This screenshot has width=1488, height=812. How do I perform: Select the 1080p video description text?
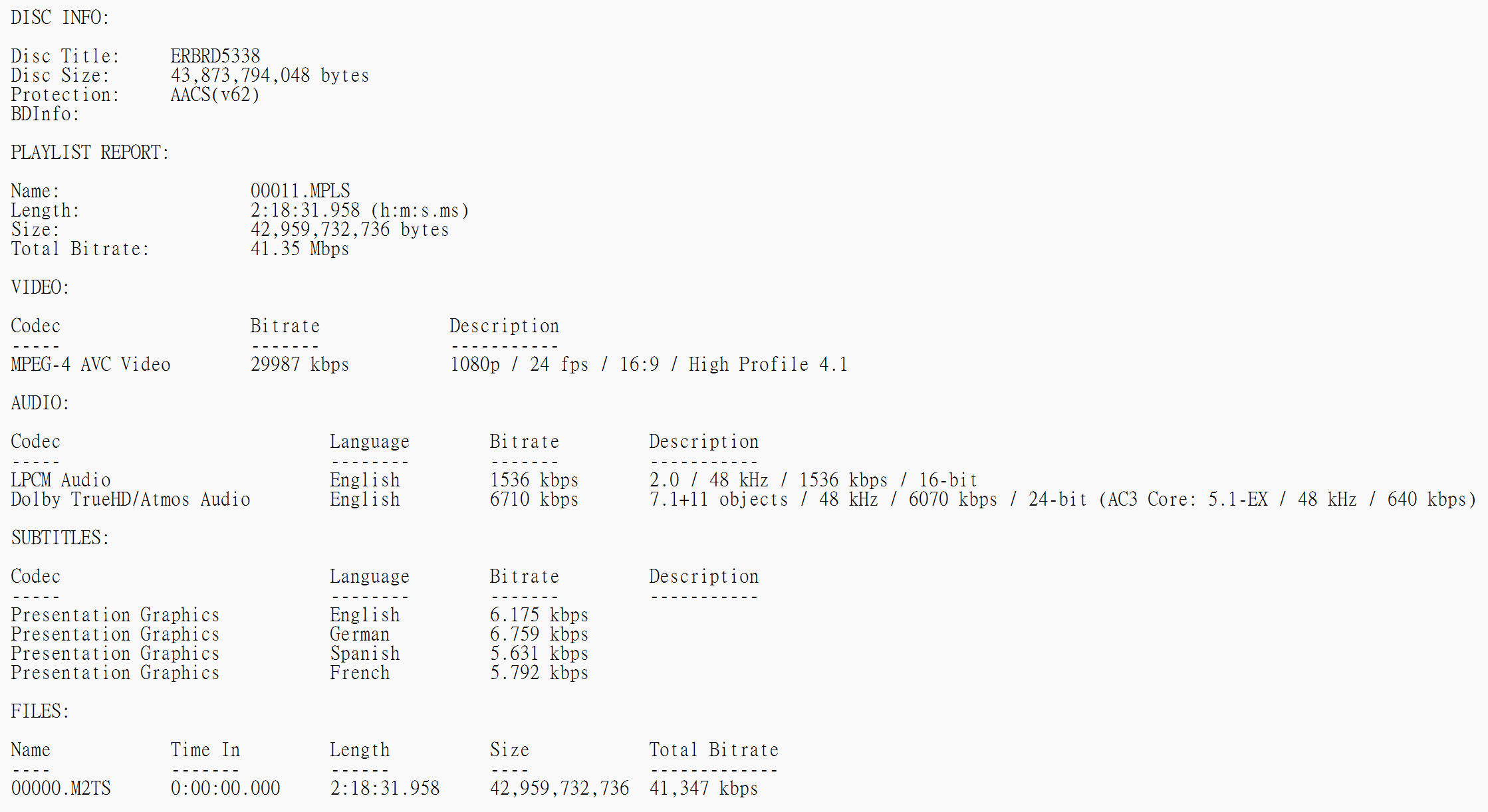pos(649,364)
